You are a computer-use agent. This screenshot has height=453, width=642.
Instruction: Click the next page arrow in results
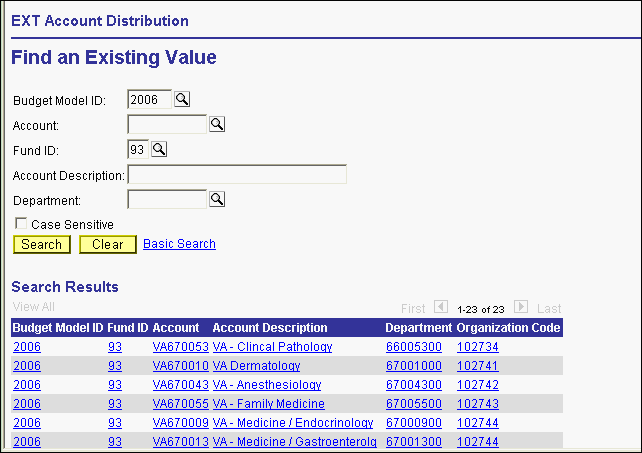[x=520, y=308]
